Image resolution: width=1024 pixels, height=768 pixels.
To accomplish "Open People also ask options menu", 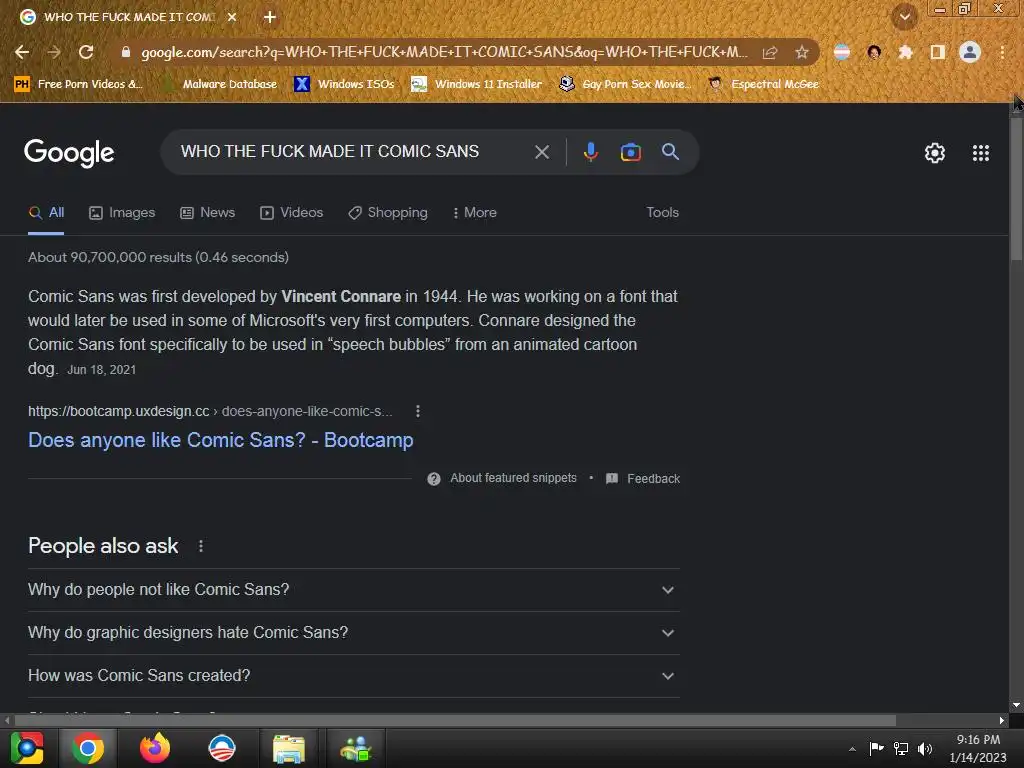I will [x=200, y=546].
